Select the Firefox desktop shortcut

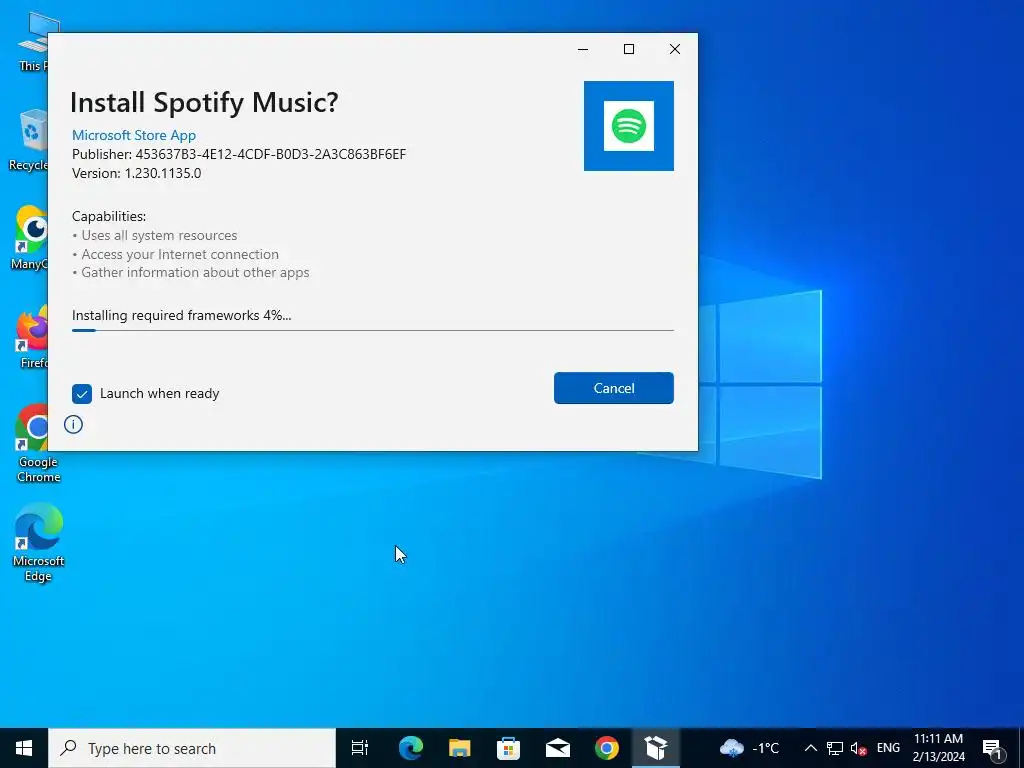[32, 338]
